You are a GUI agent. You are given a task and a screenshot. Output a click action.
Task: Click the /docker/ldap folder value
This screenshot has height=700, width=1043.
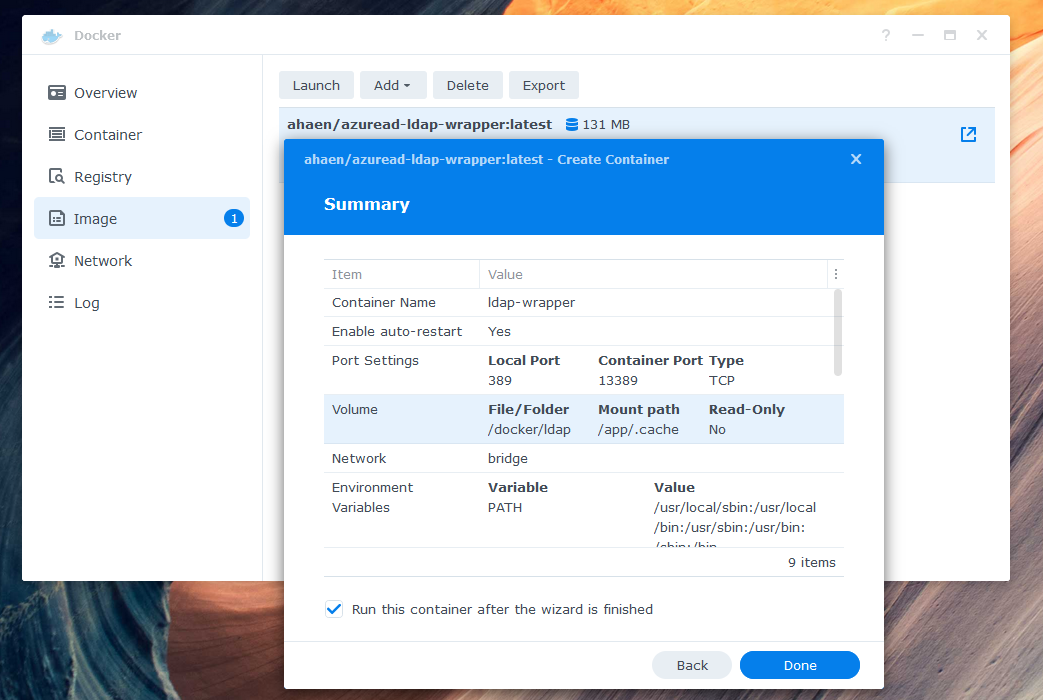pos(529,430)
